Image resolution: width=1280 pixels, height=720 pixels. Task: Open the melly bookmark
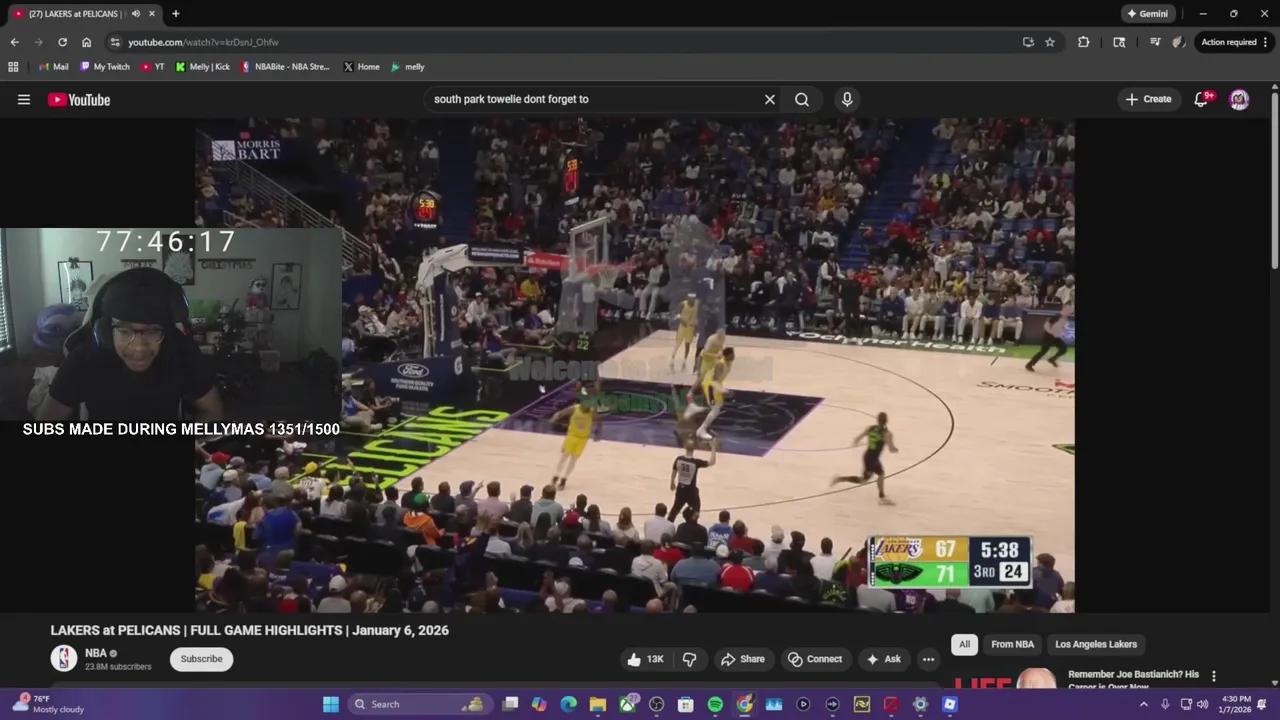tap(408, 67)
